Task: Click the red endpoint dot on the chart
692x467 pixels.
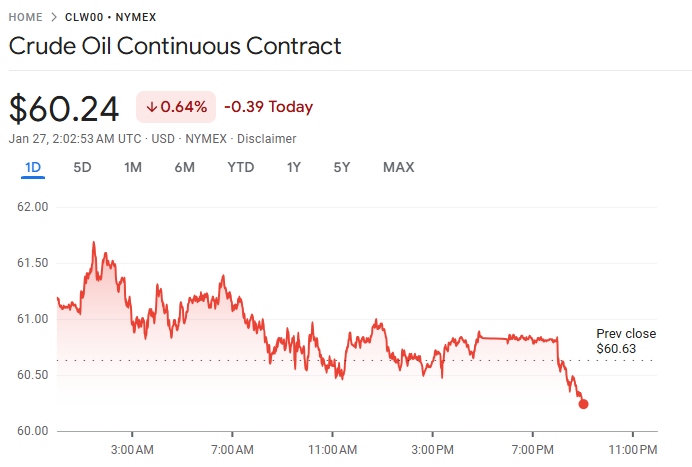Action: 583,404
